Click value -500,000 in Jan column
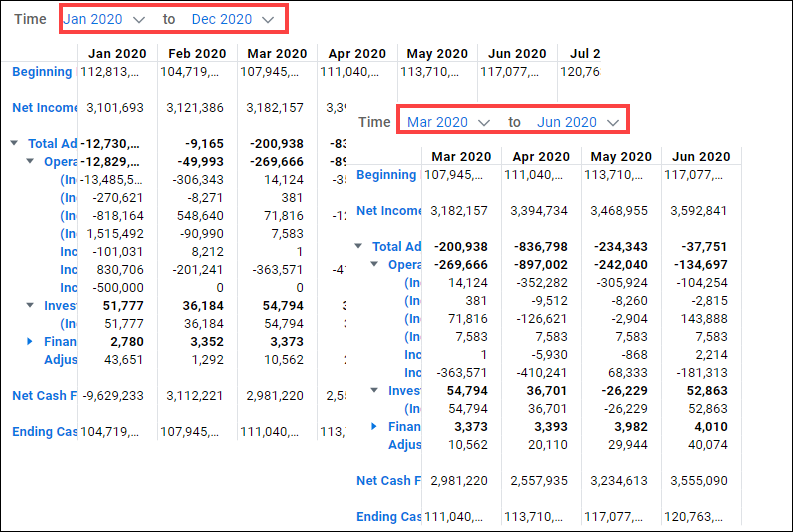Screen dimensions: 793x532 118,287
